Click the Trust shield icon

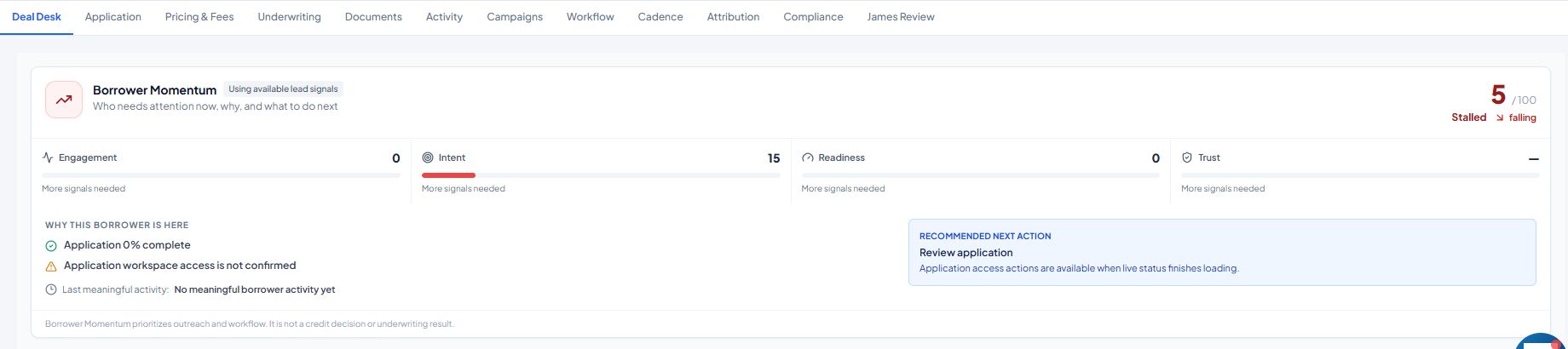click(1187, 157)
